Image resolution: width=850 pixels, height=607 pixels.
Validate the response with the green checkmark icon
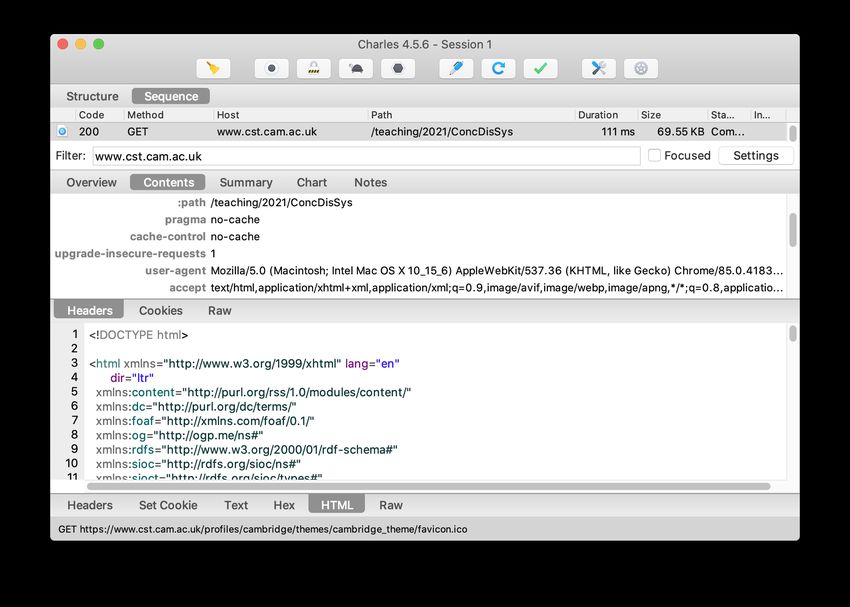point(540,68)
